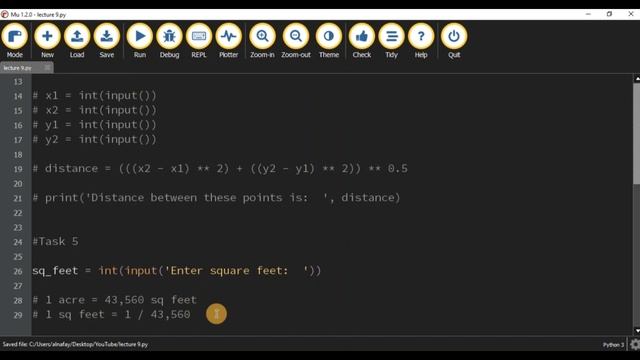The width and height of the screenshot is (640, 360).
Task: Click line number 26 in the gutter
Action: [x=18, y=271]
